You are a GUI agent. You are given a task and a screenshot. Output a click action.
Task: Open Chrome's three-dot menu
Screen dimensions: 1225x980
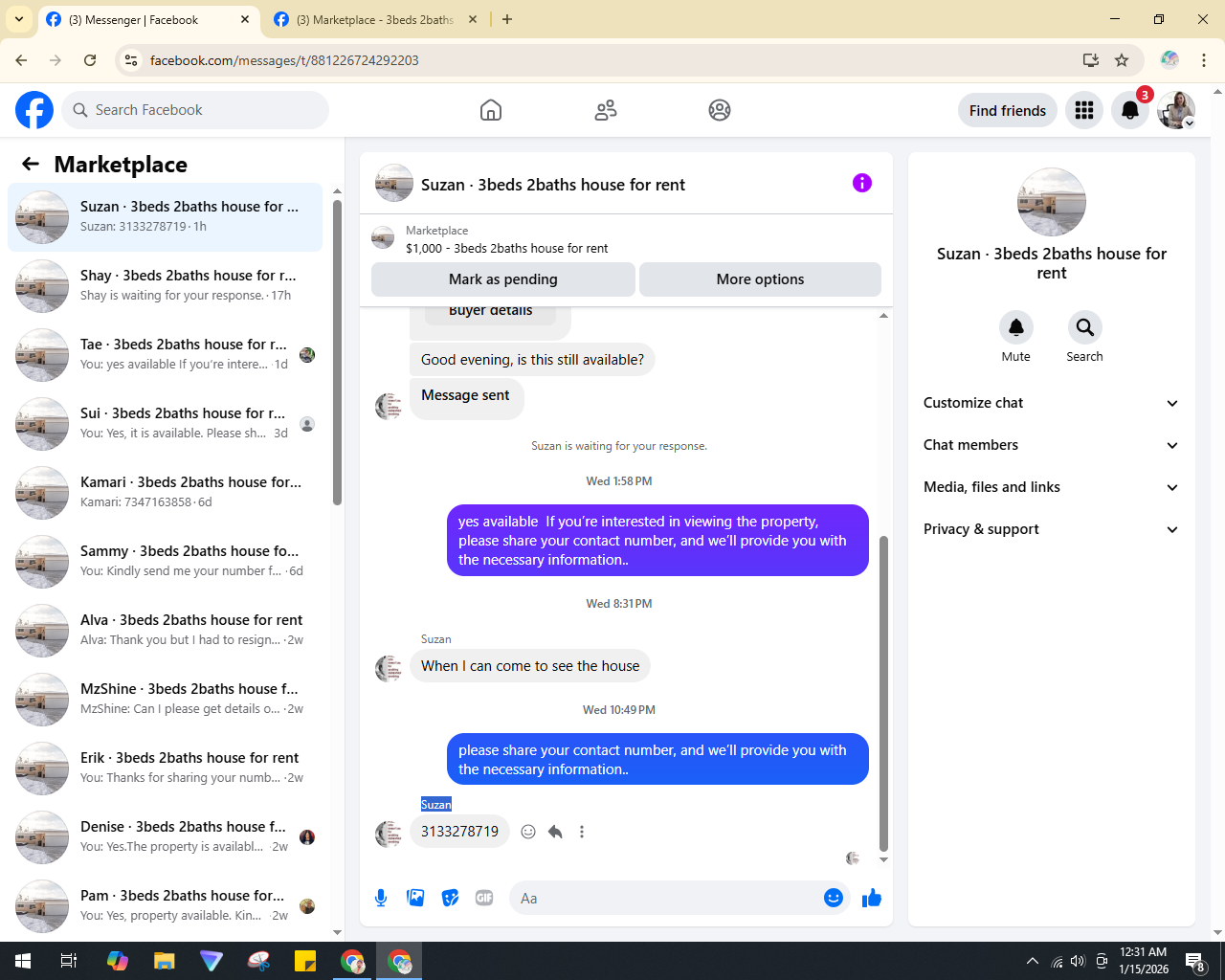pos(1204,60)
